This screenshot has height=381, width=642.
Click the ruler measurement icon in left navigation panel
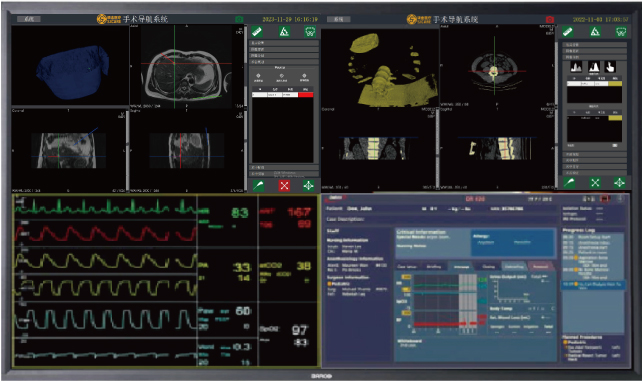click(x=257, y=31)
